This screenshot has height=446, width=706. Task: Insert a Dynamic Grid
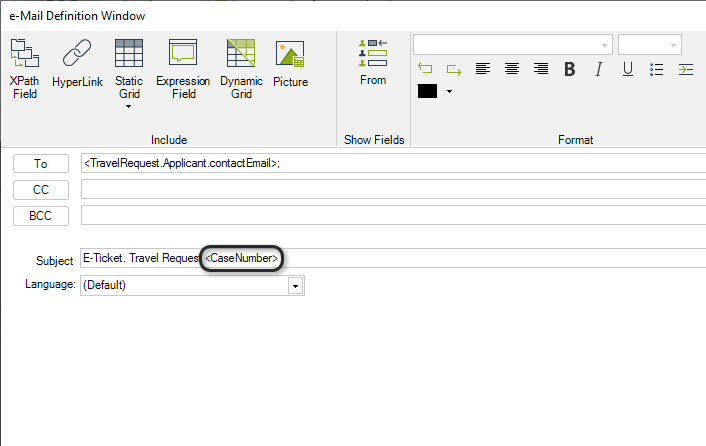[x=241, y=68]
